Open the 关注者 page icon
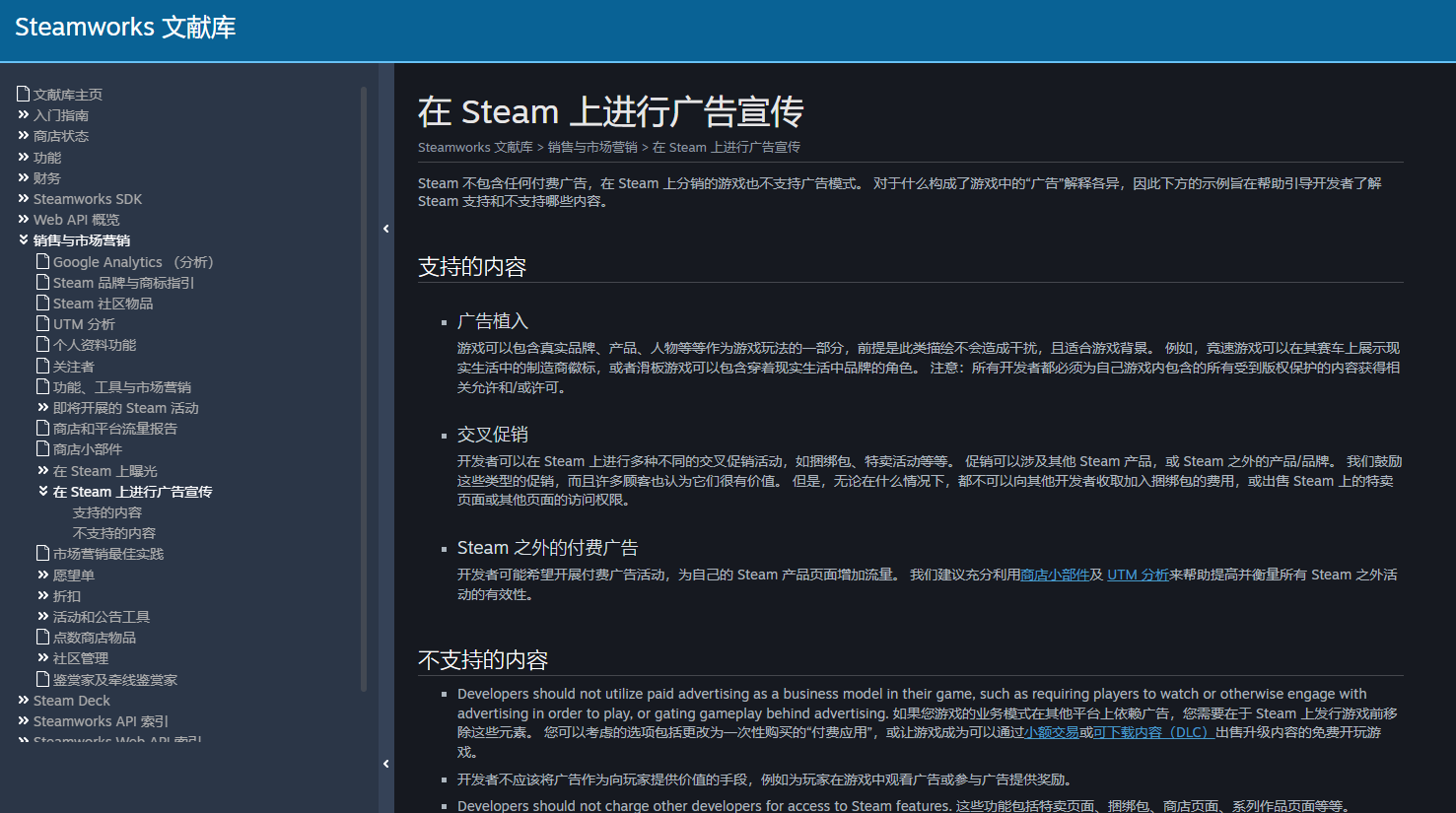The image size is (1456, 813). (x=43, y=366)
